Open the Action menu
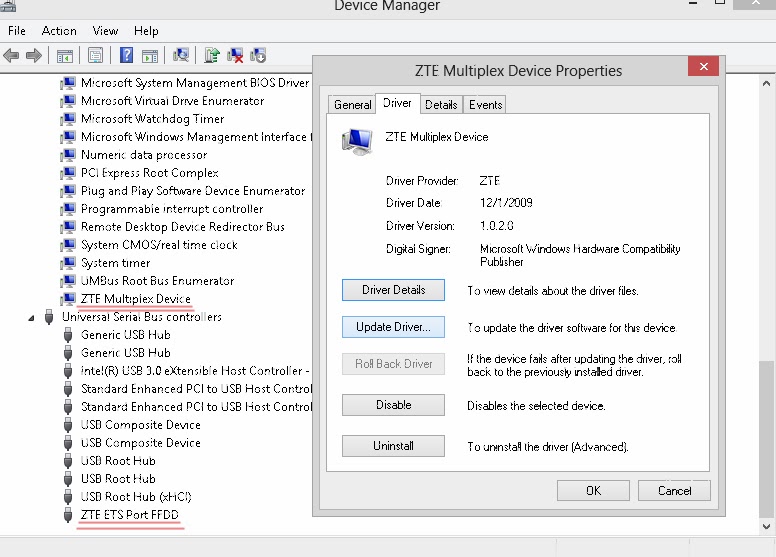Viewport: 776px width, 557px height. (59, 31)
